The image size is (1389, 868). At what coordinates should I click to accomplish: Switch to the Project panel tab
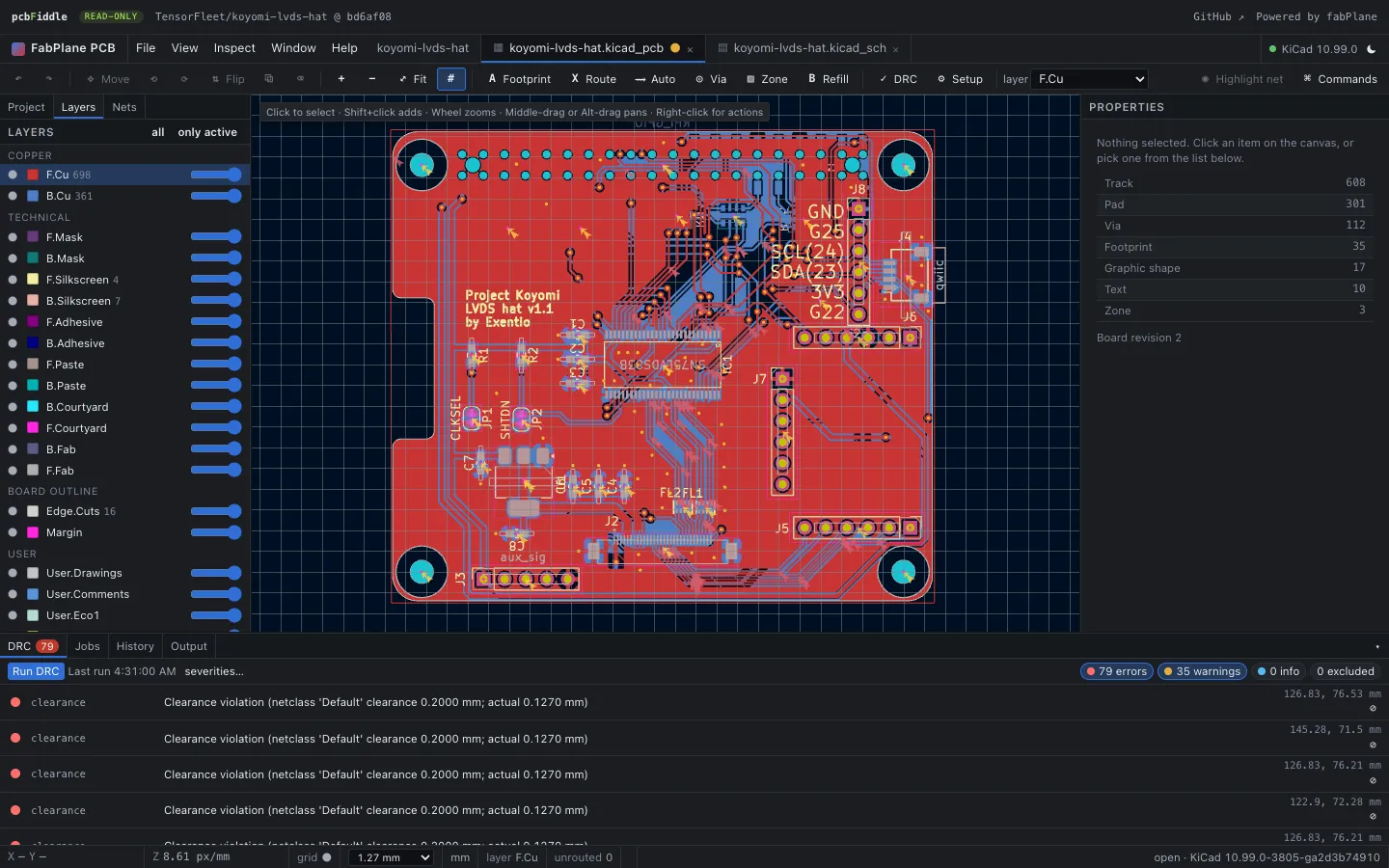[x=26, y=107]
